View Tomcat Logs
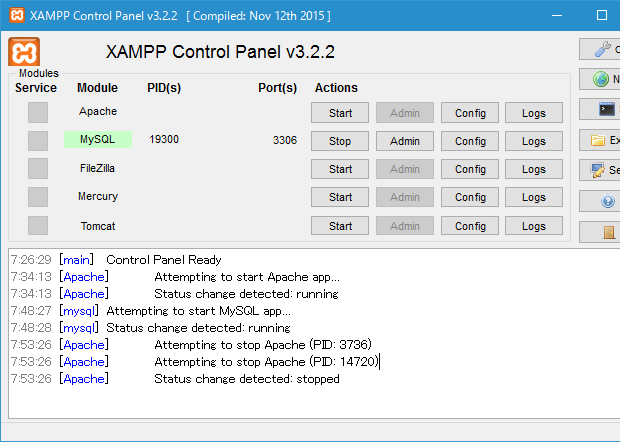 click(x=534, y=226)
